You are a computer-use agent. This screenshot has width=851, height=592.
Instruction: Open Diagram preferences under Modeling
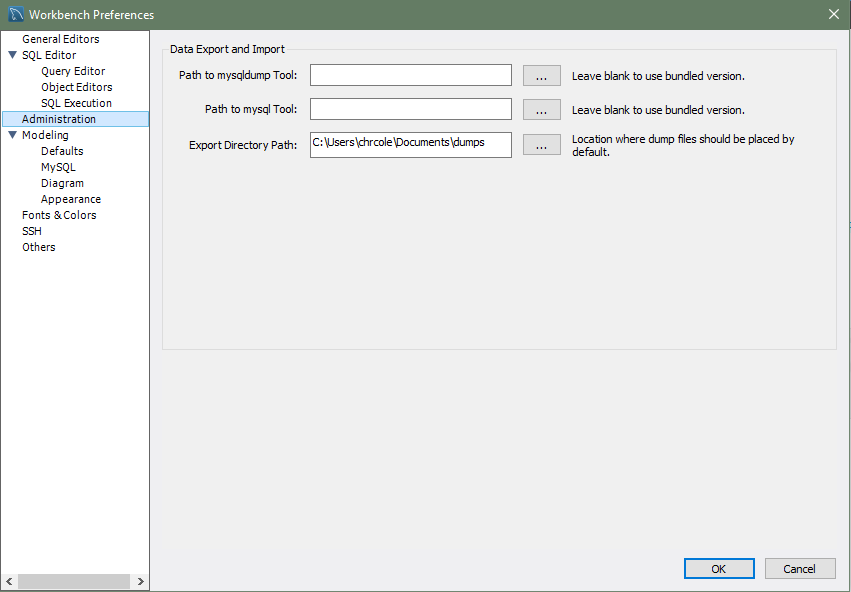pos(62,183)
